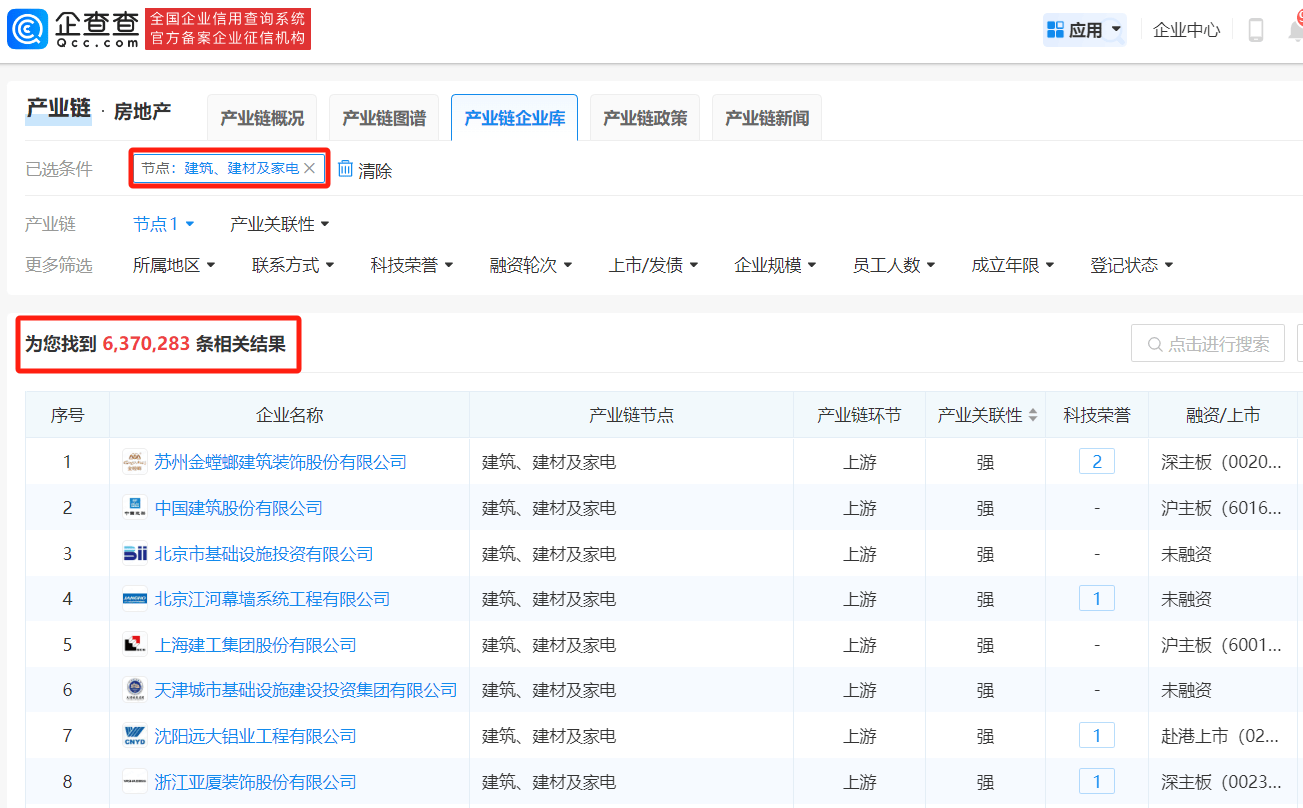
Task: Open 科技荣誉 count 2 for 苏州金螳螂
Action: 1097,461
